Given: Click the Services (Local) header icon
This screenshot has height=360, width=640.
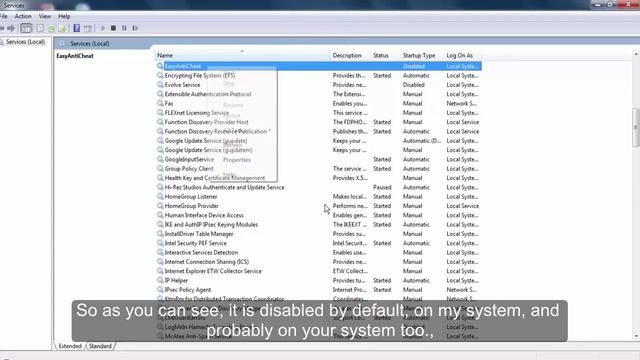Looking at the screenshot, I should point(62,43).
